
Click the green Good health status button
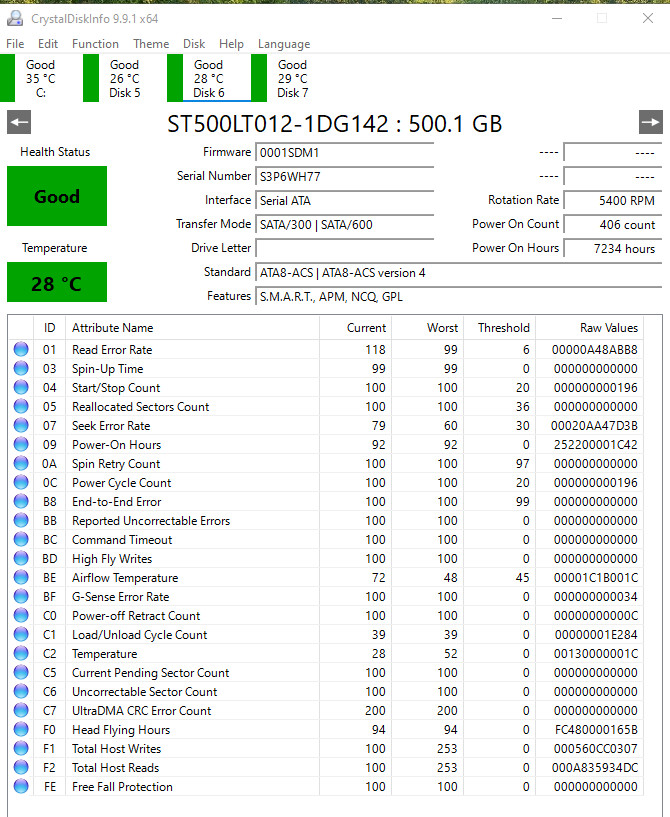pyautogui.click(x=57, y=196)
